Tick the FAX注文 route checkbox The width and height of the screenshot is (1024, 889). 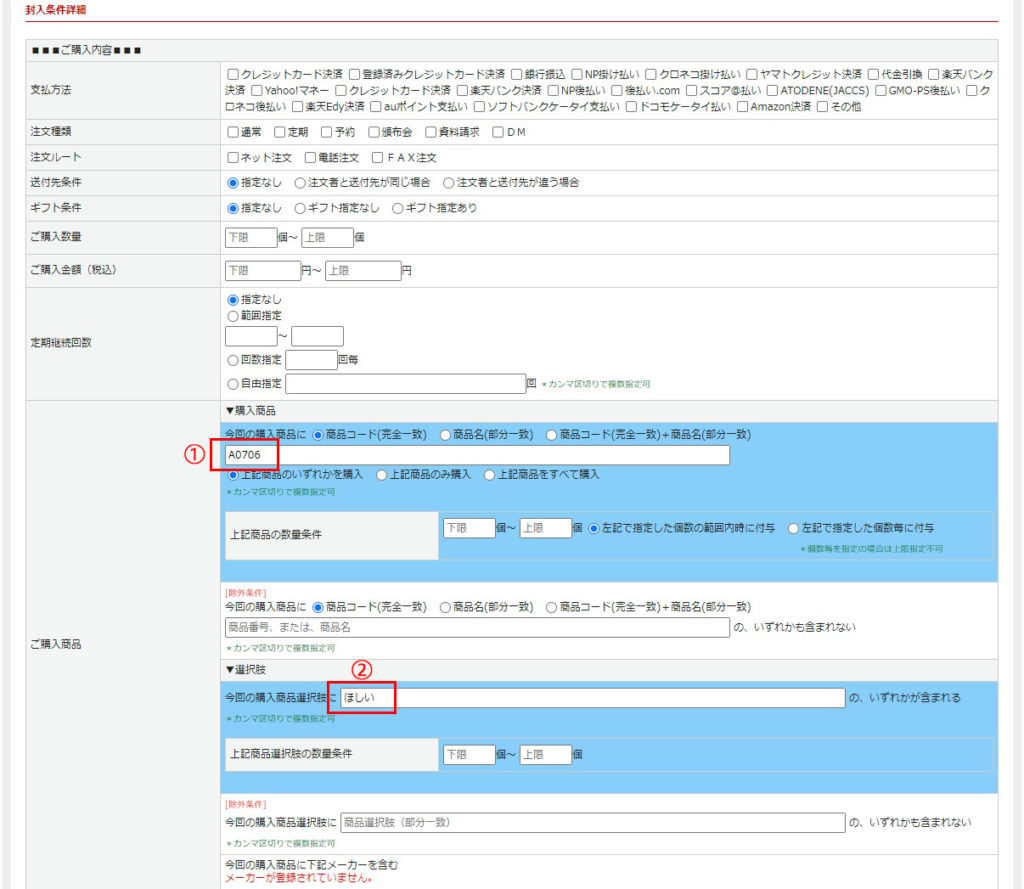[377, 158]
